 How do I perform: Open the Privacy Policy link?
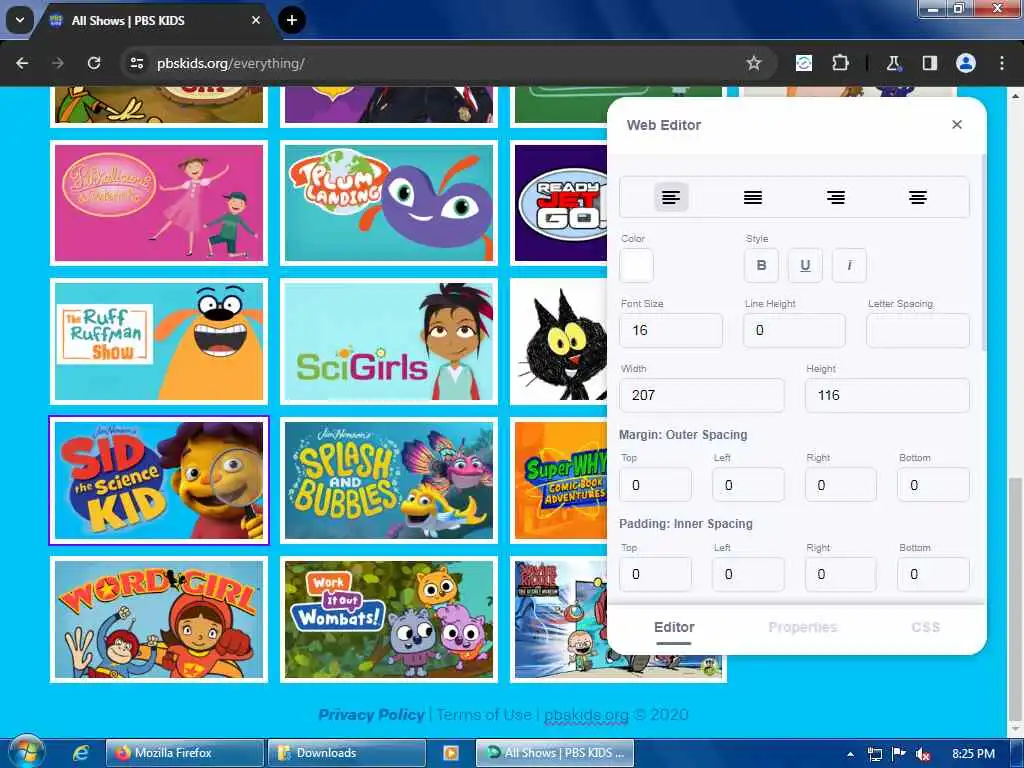[x=371, y=714]
